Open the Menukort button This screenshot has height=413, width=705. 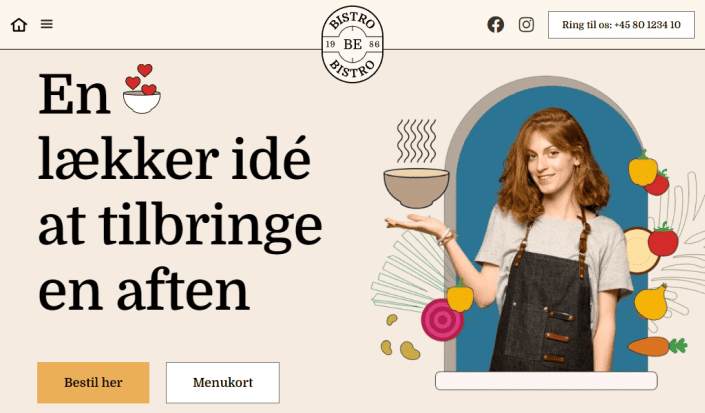(x=223, y=382)
